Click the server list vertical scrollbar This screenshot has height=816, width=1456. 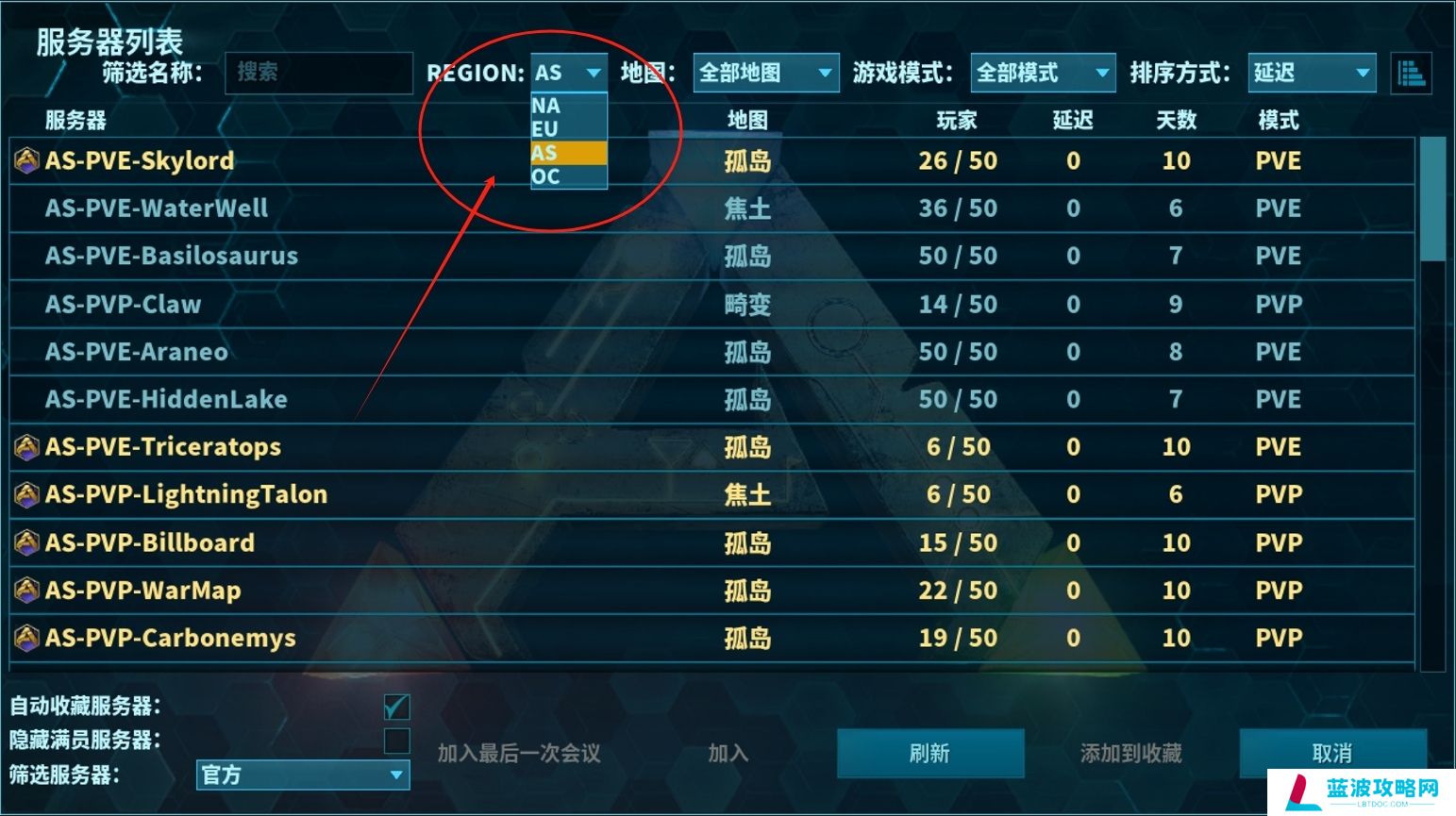click(1433, 404)
